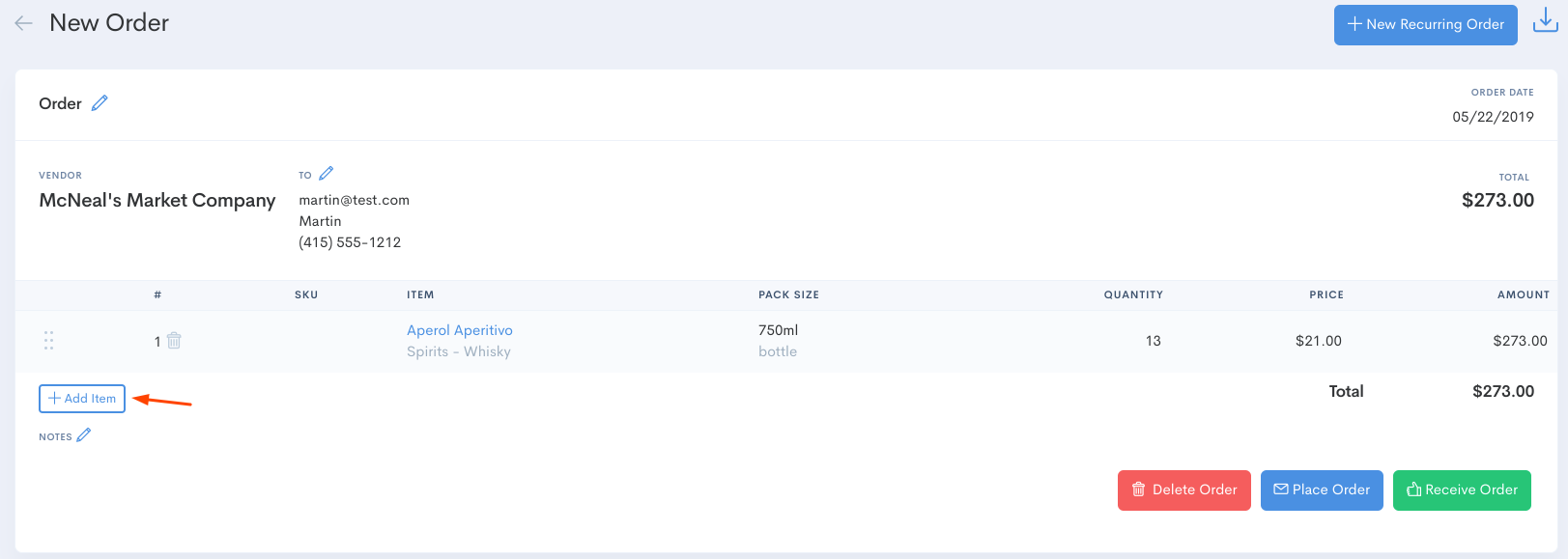Click the Receive Order button

pos(1462,490)
